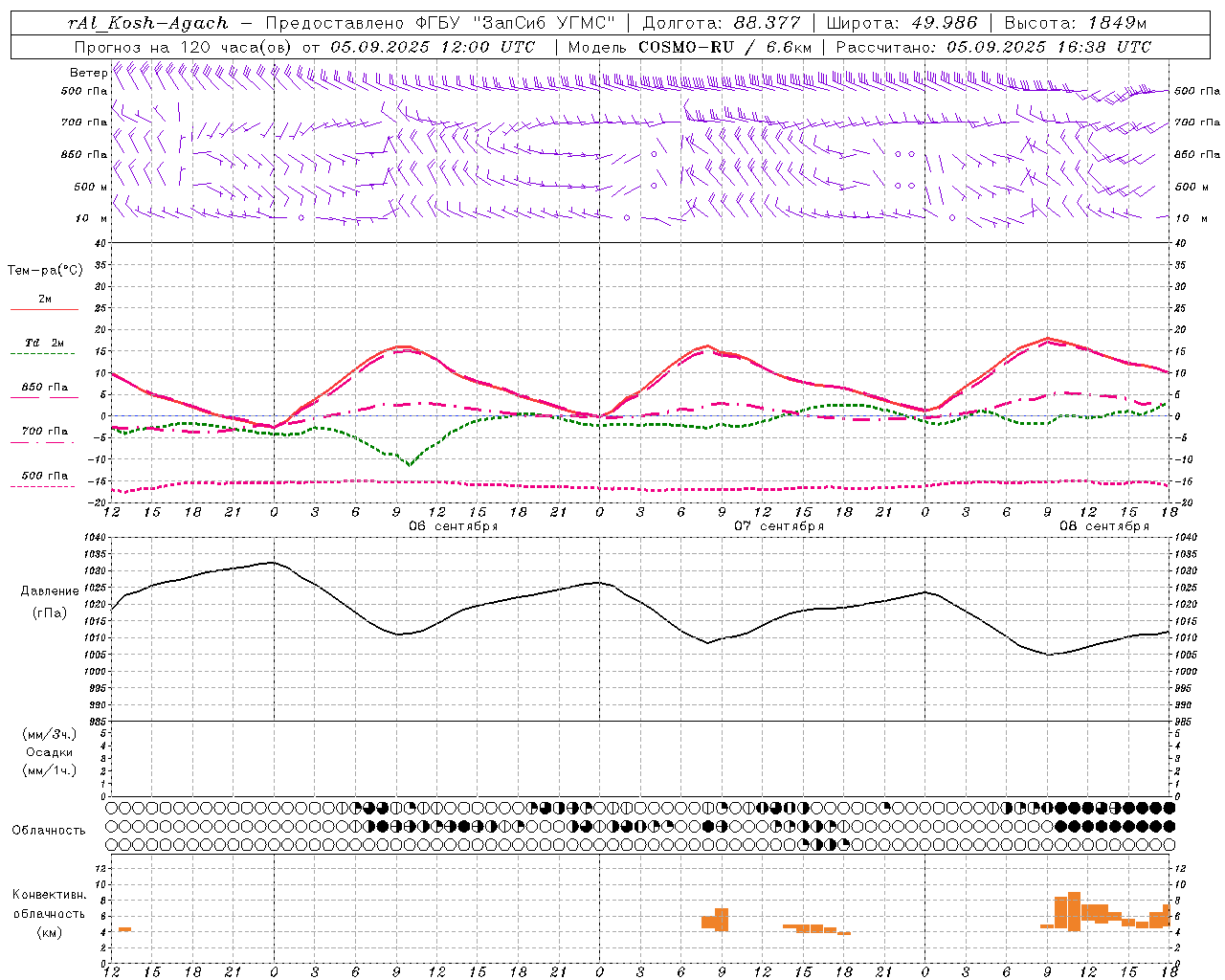Click the (мм/1ч.) precipitation unit label

point(50,770)
